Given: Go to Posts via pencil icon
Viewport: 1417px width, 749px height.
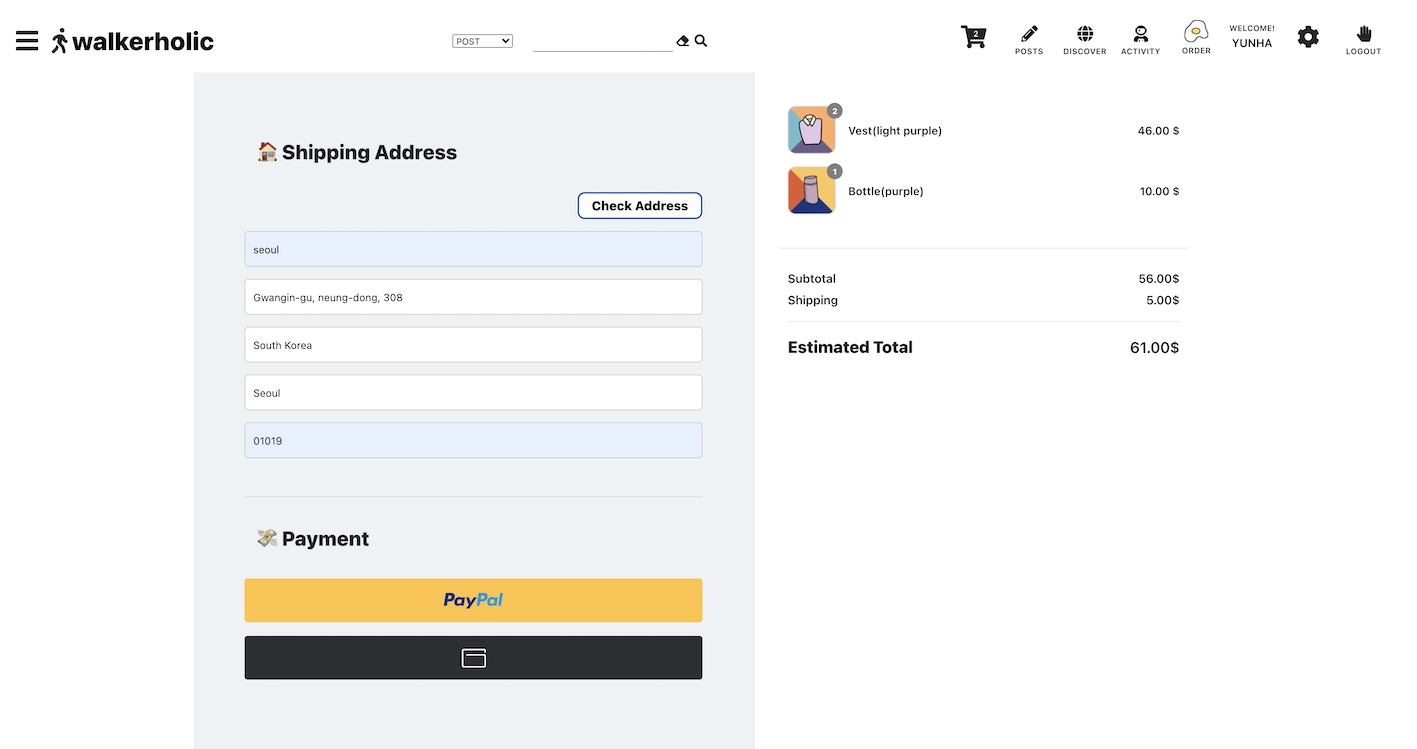Looking at the screenshot, I should click(1029, 40).
